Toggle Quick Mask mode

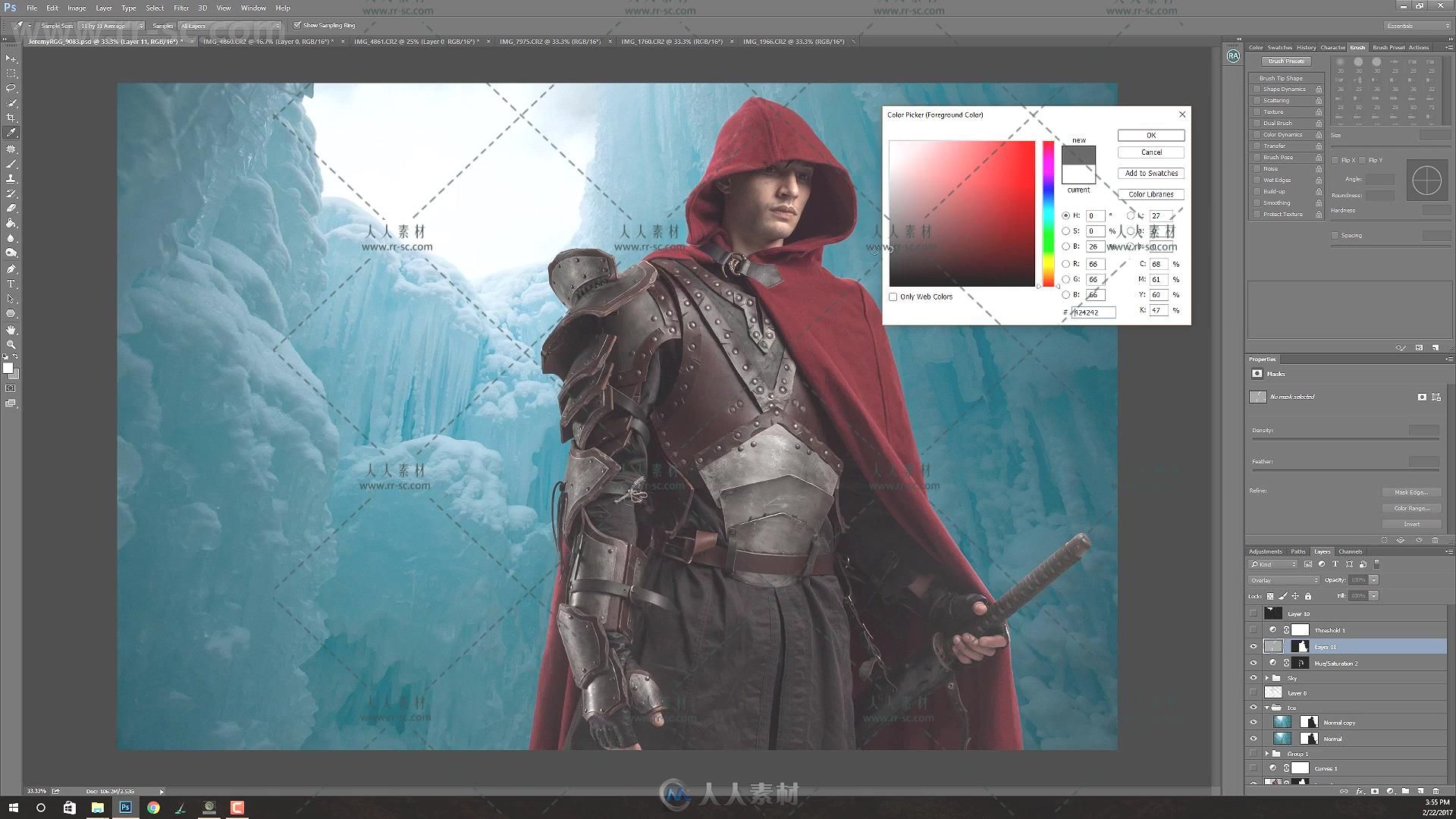(x=11, y=388)
